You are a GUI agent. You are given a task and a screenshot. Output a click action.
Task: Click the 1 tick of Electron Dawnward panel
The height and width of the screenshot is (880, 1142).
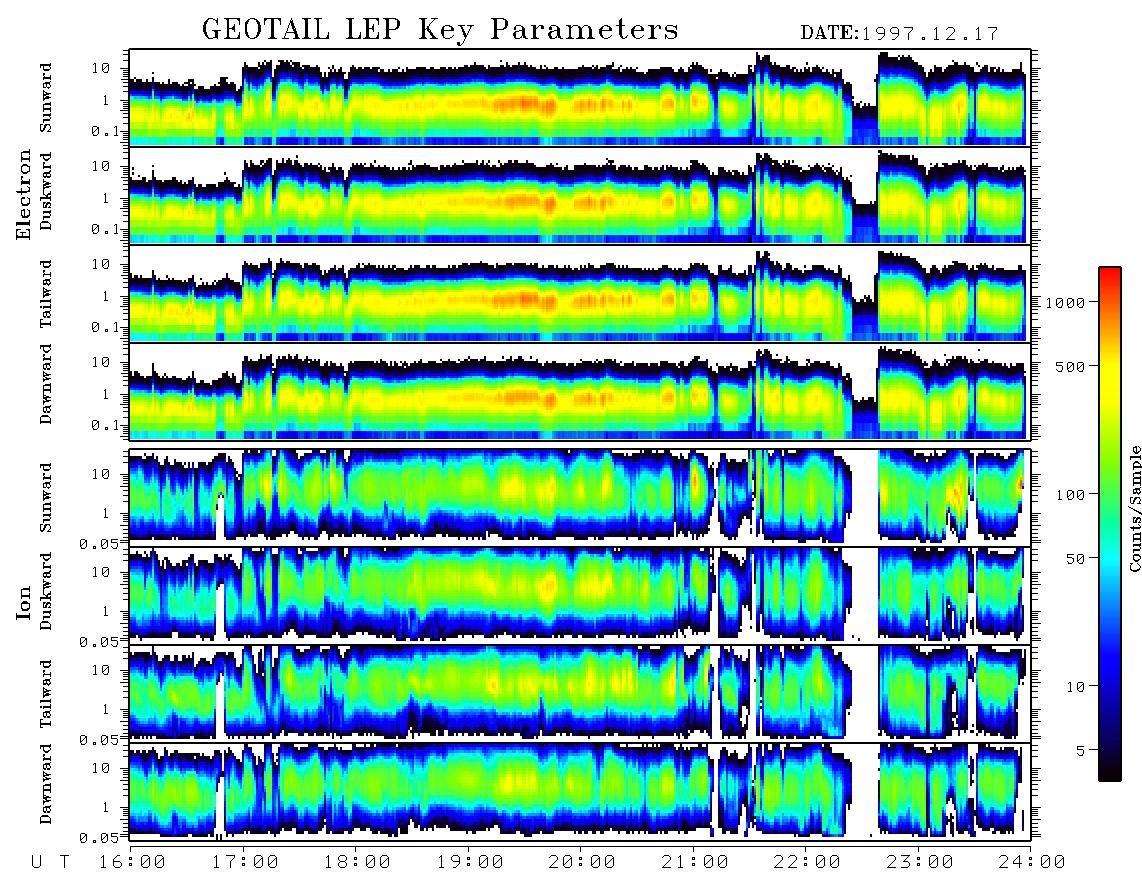coord(105,394)
